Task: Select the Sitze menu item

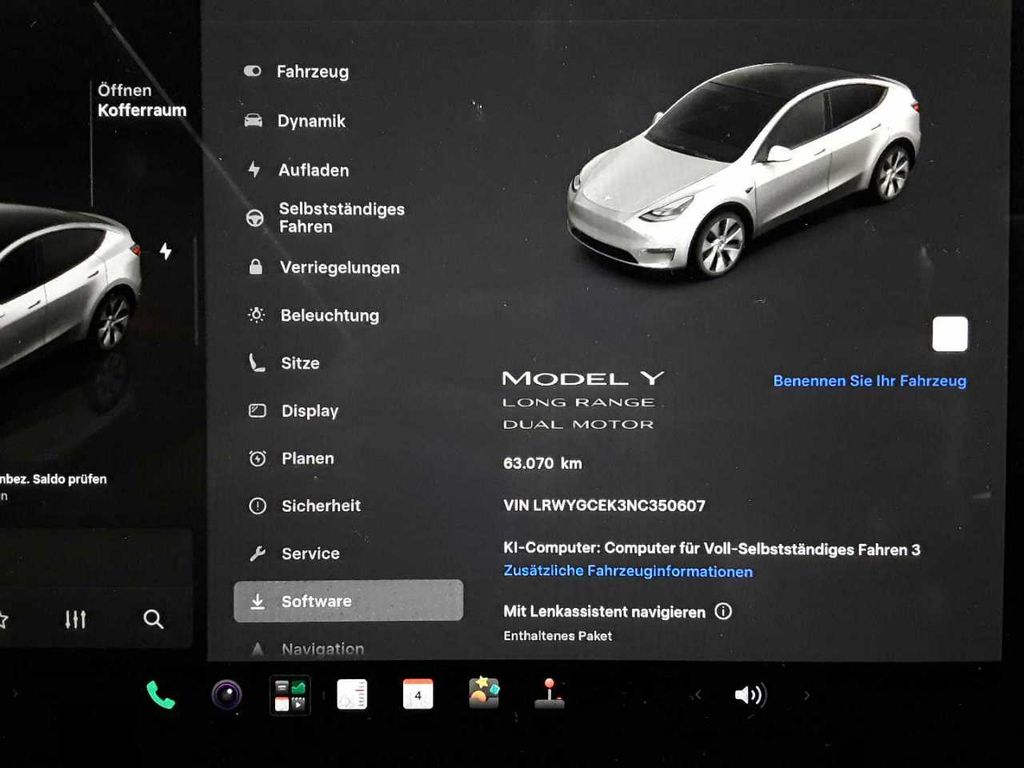Action: 300,363
